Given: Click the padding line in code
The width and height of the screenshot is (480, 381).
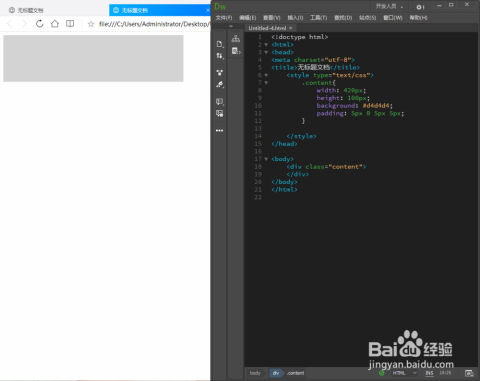Looking at the screenshot, I should (x=360, y=113).
